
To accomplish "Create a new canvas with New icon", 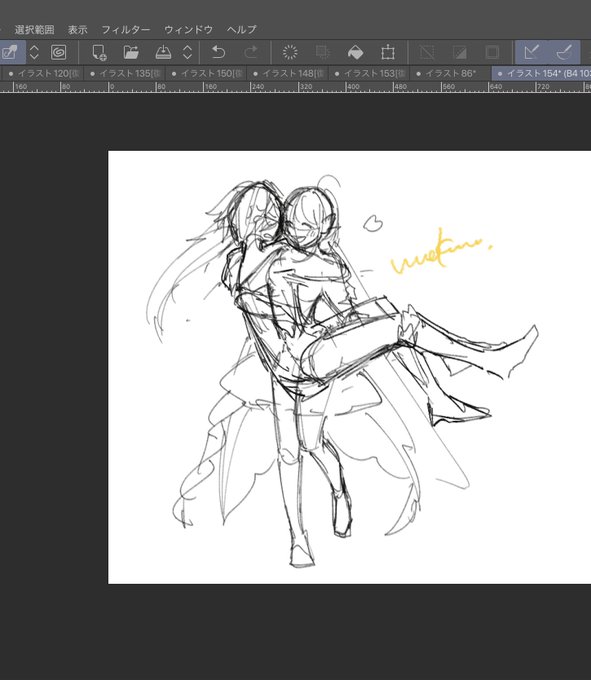I will coord(99,52).
